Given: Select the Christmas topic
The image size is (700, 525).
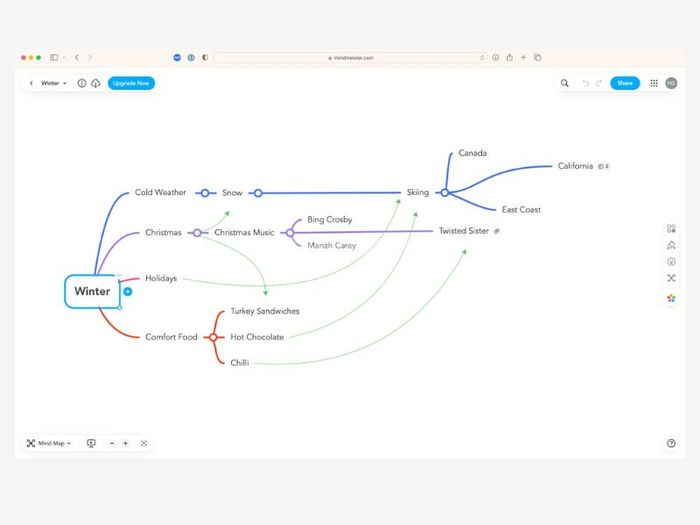Looking at the screenshot, I should 163,233.
